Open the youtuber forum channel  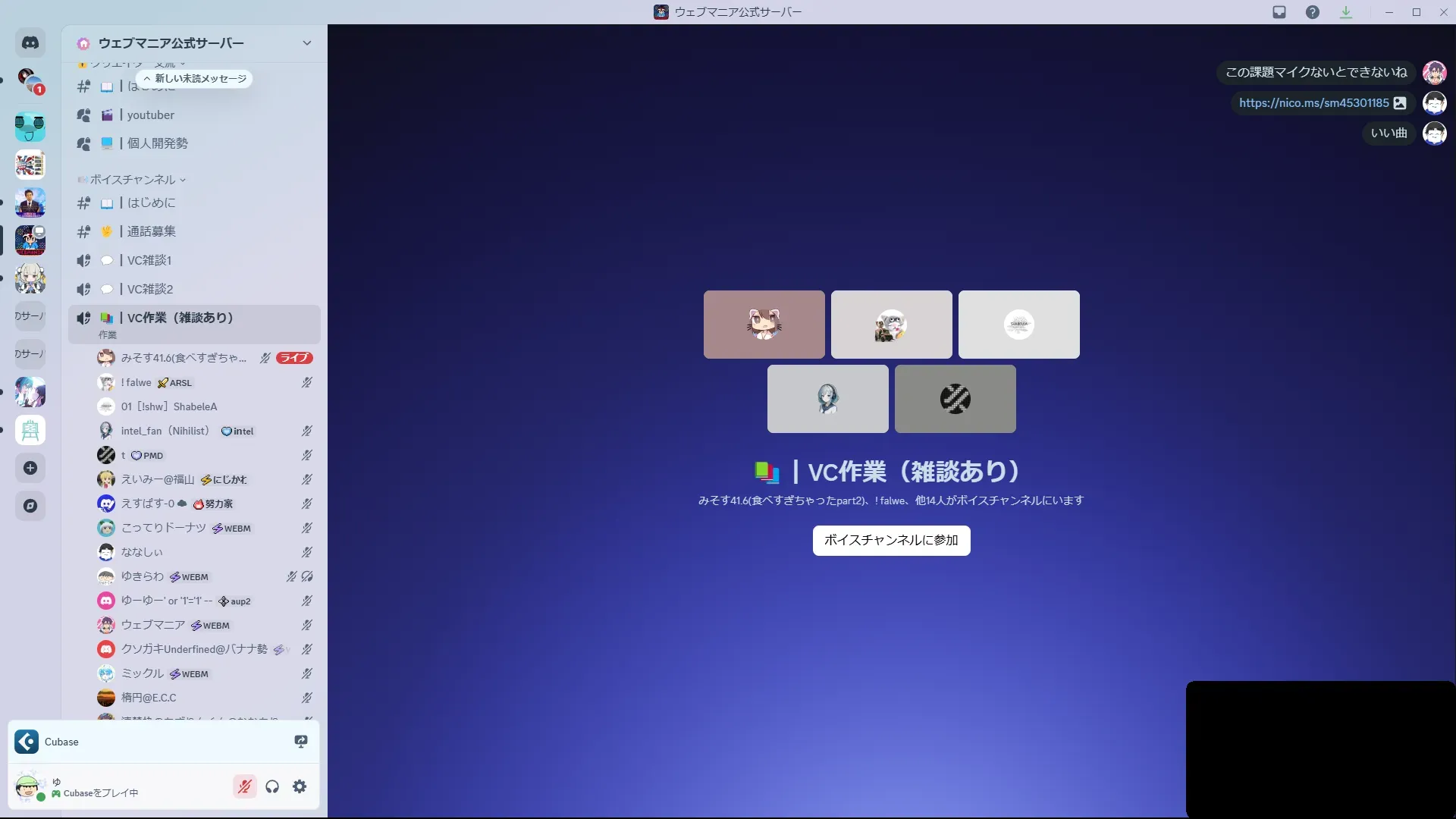pyautogui.click(x=151, y=115)
